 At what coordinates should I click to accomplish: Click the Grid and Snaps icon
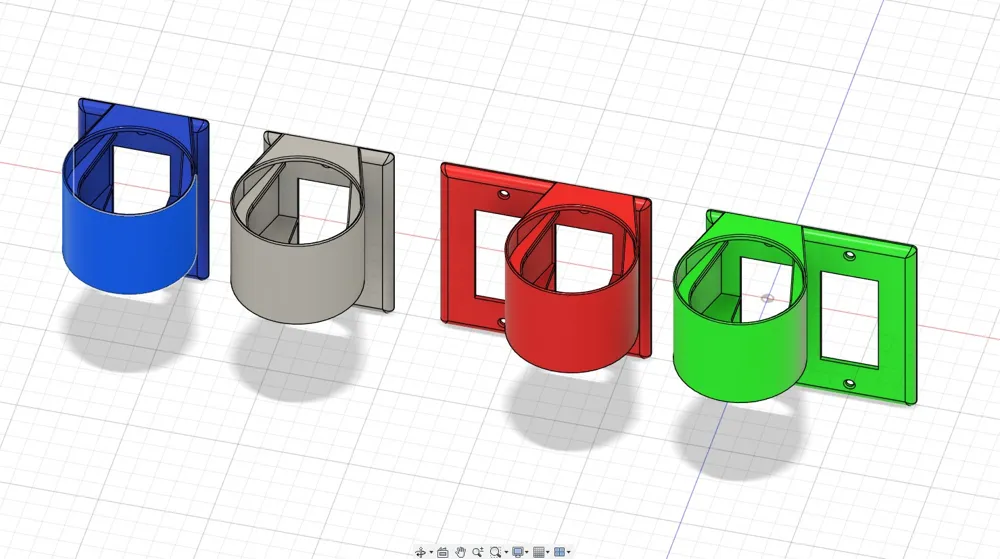(x=539, y=552)
